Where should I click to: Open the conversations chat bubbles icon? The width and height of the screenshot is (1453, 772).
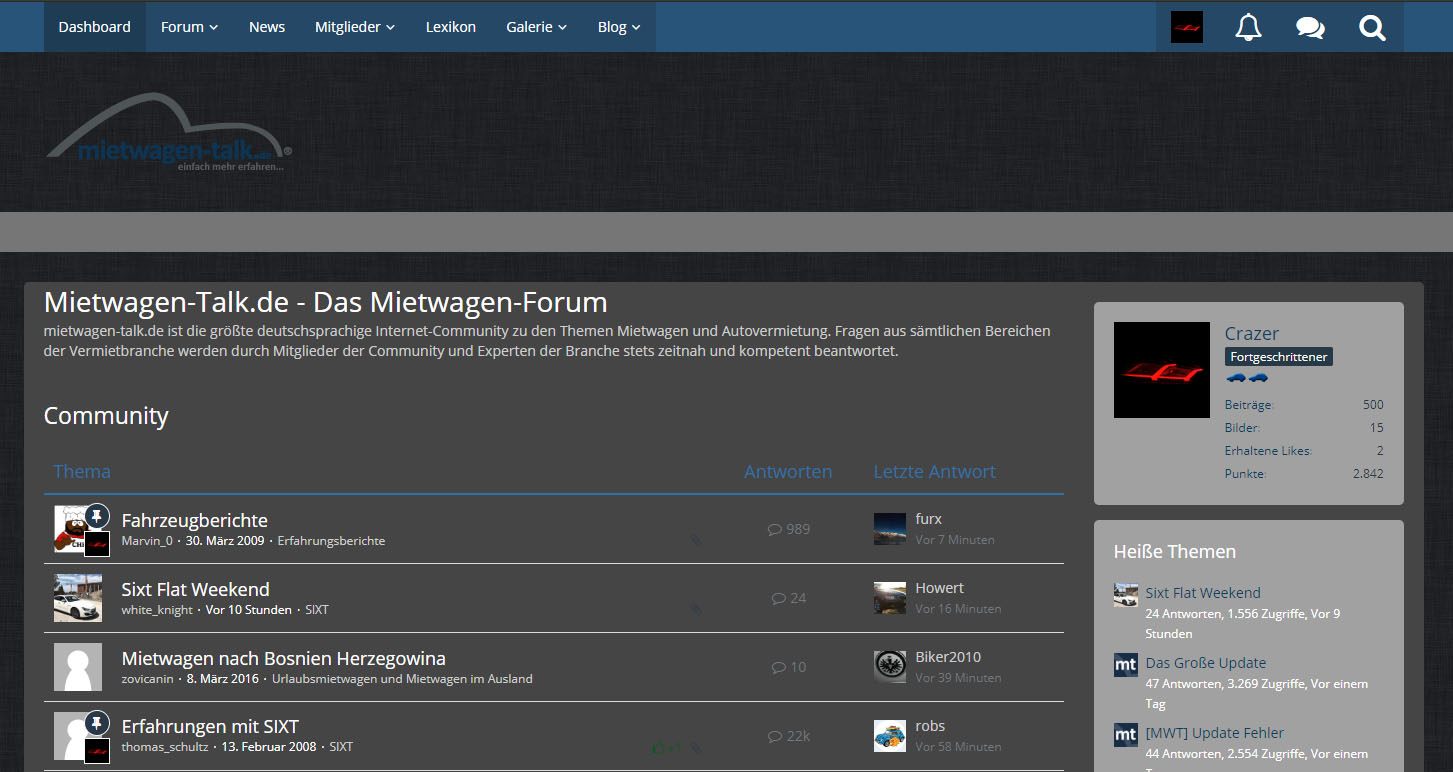(1310, 27)
